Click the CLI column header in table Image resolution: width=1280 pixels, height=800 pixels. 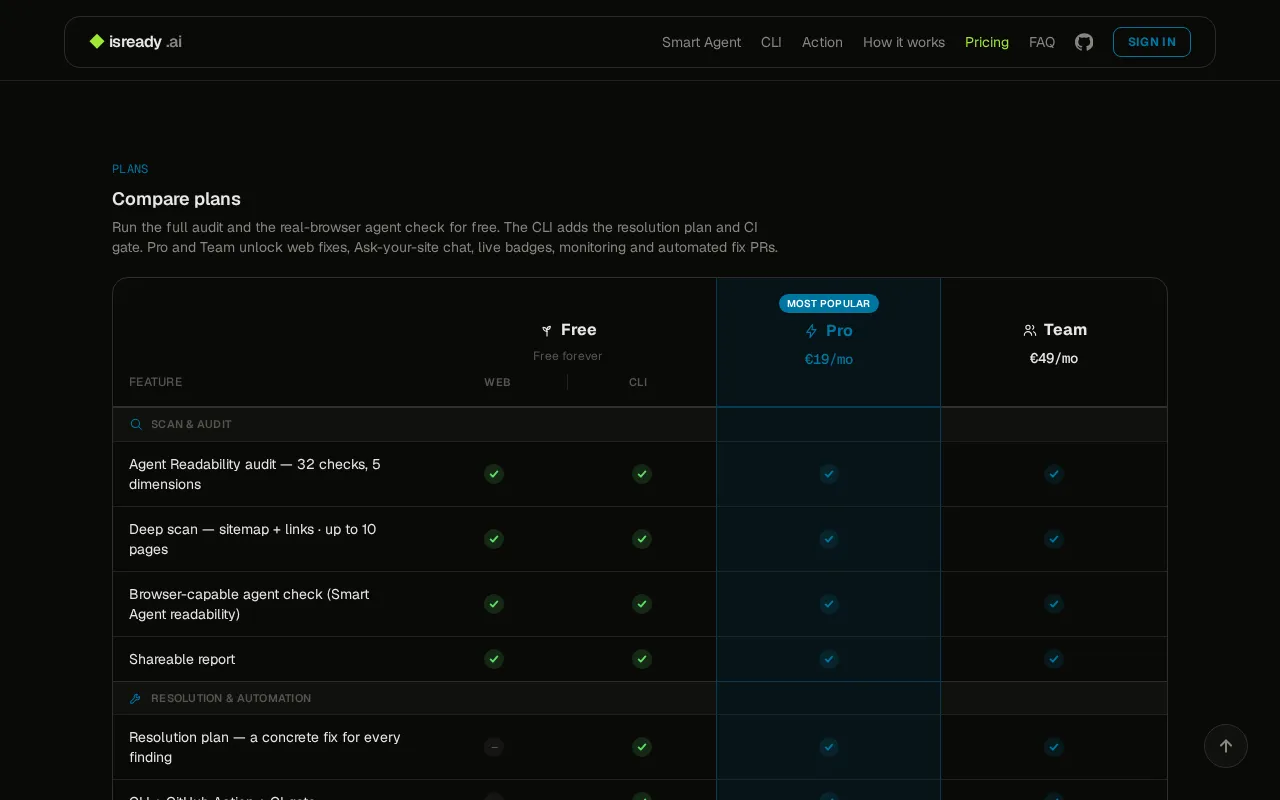point(638,382)
